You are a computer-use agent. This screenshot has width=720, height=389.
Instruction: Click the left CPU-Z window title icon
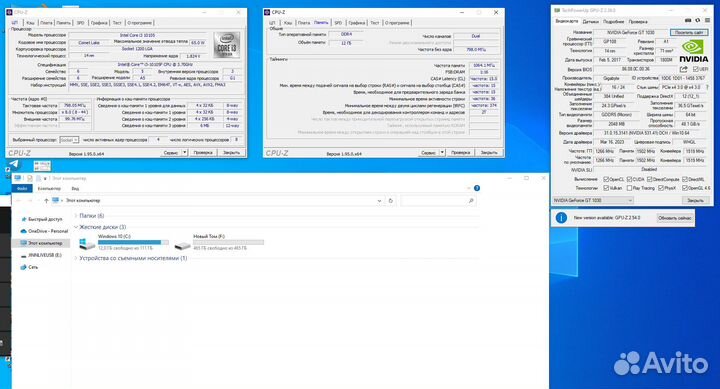[x=9, y=12]
